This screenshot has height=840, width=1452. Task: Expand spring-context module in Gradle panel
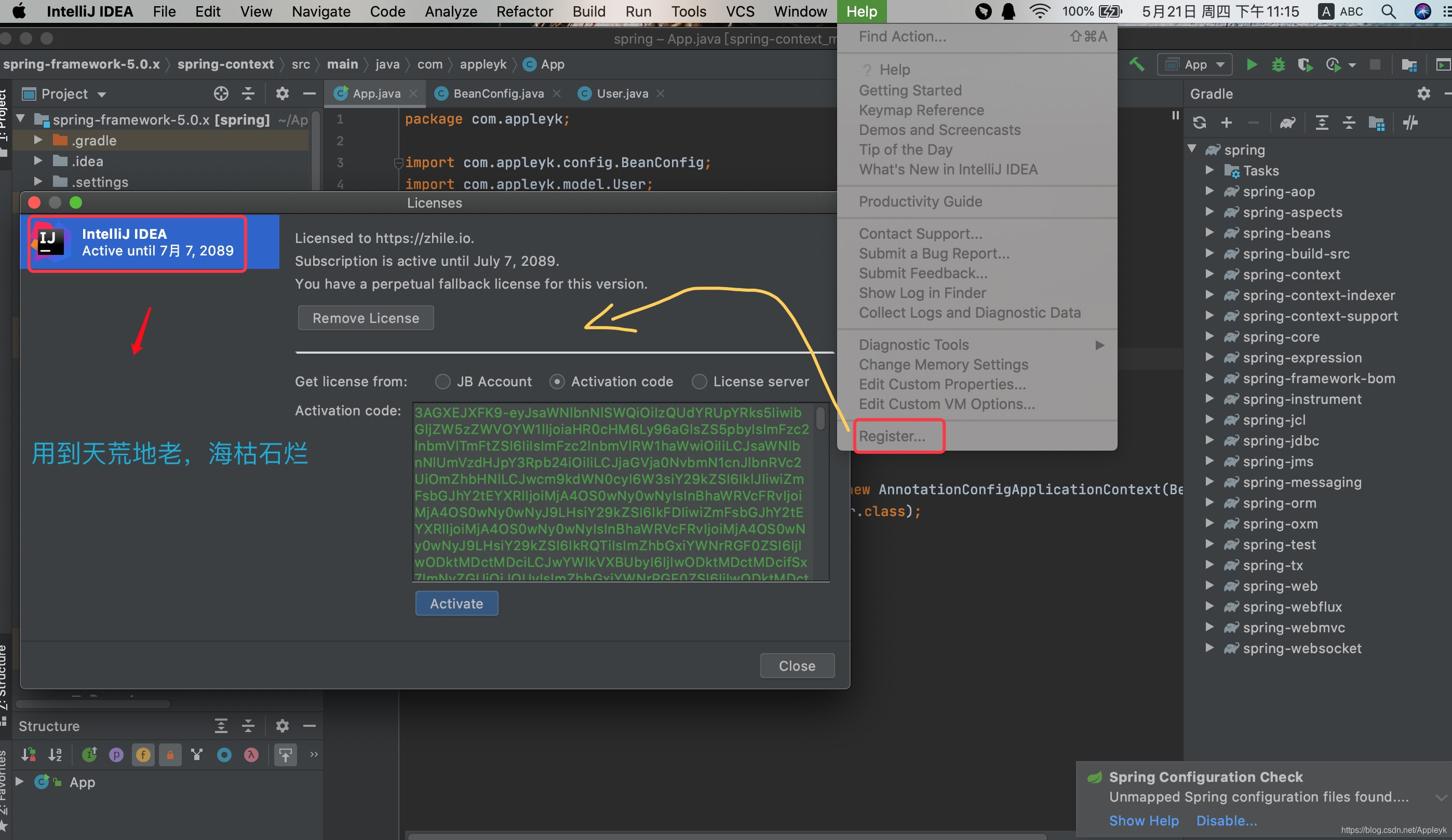click(x=1209, y=274)
